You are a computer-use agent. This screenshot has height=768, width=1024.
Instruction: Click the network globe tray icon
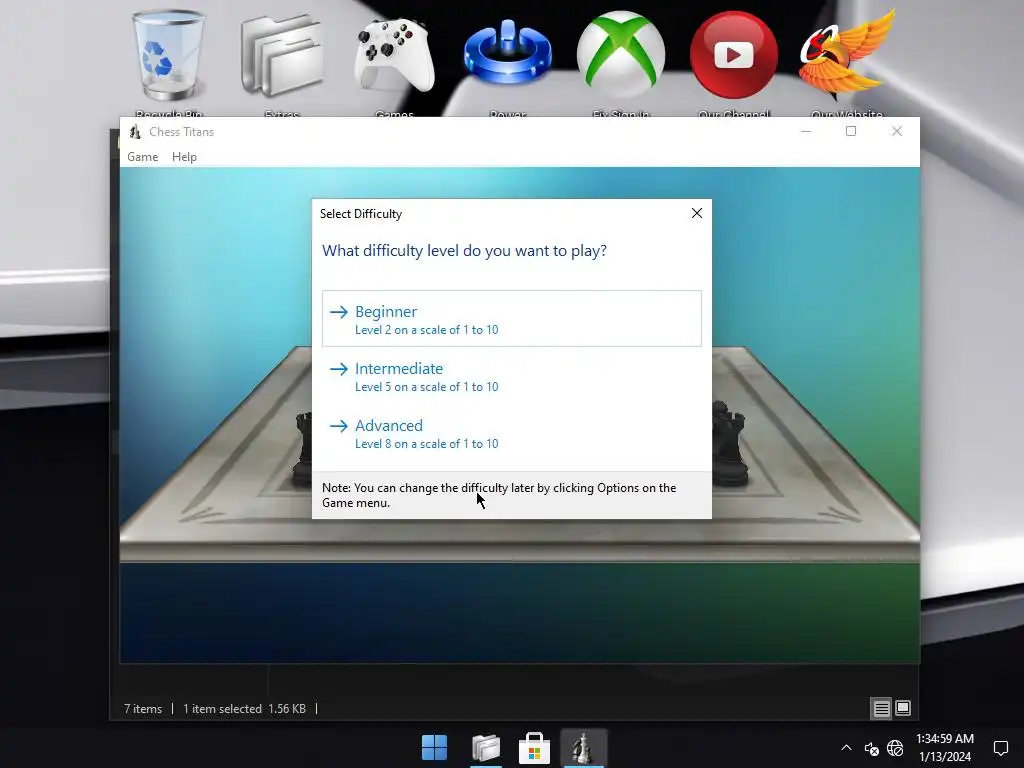pos(895,748)
